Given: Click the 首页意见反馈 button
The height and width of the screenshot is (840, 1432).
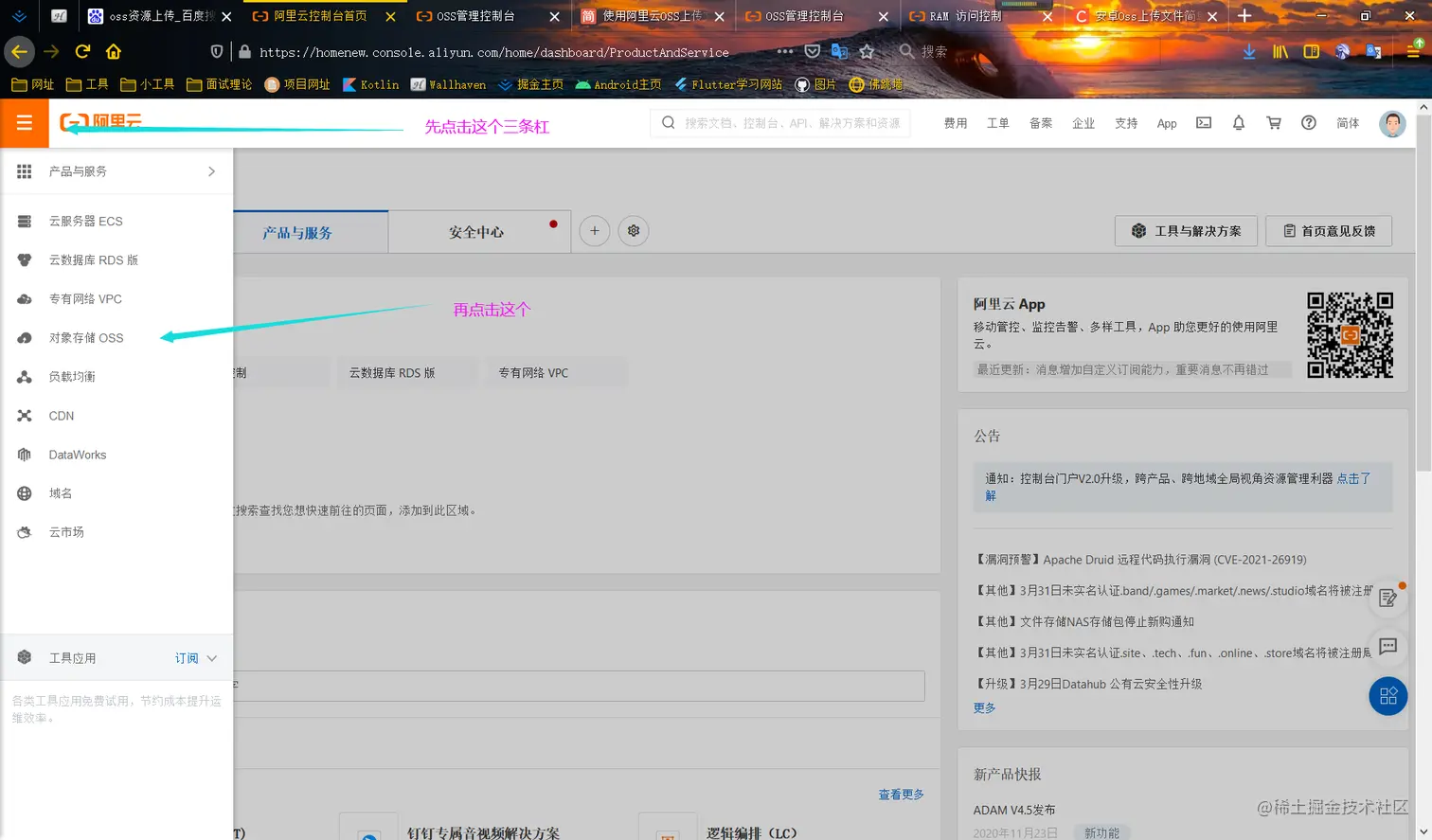Looking at the screenshot, I should tap(1328, 230).
